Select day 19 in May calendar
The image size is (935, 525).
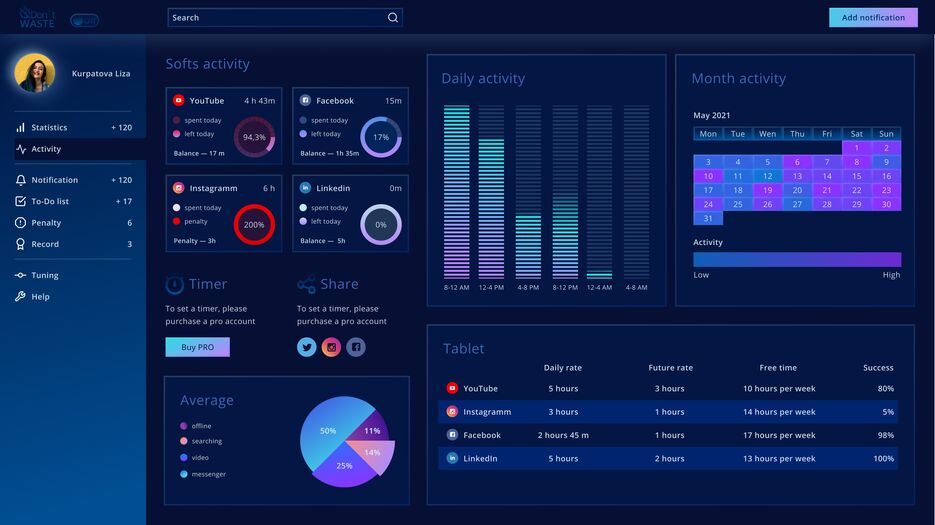click(767, 190)
